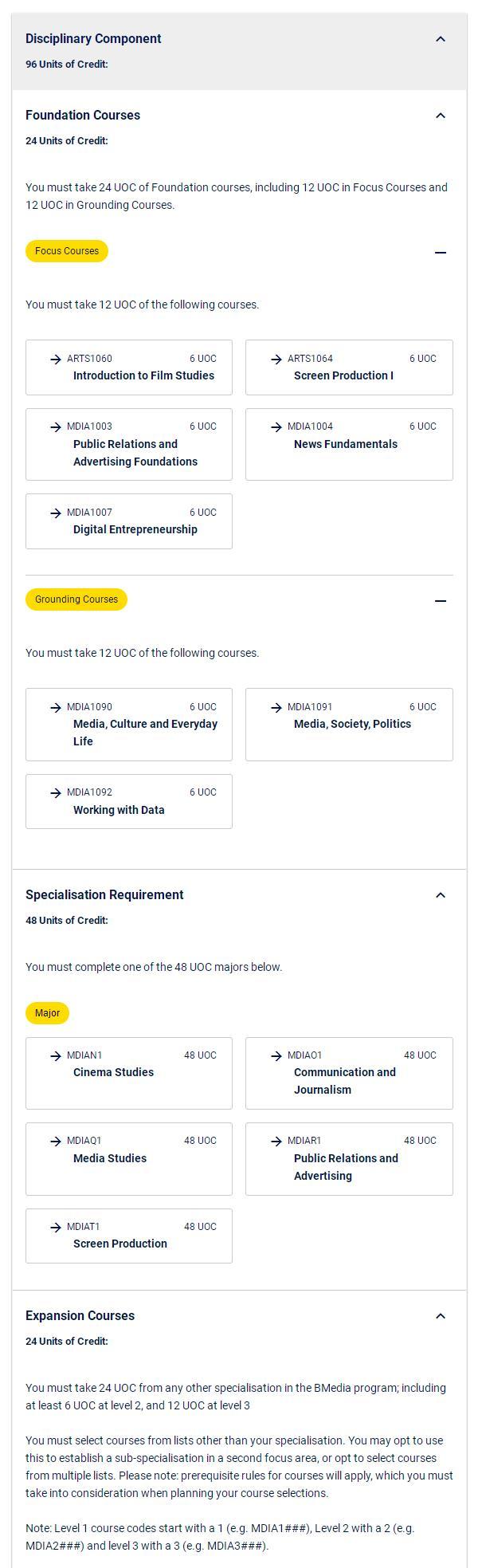Collapse the Disciplinary Component section chevron
This screenshot has width=478, height=1568.
tap(441, 39)
